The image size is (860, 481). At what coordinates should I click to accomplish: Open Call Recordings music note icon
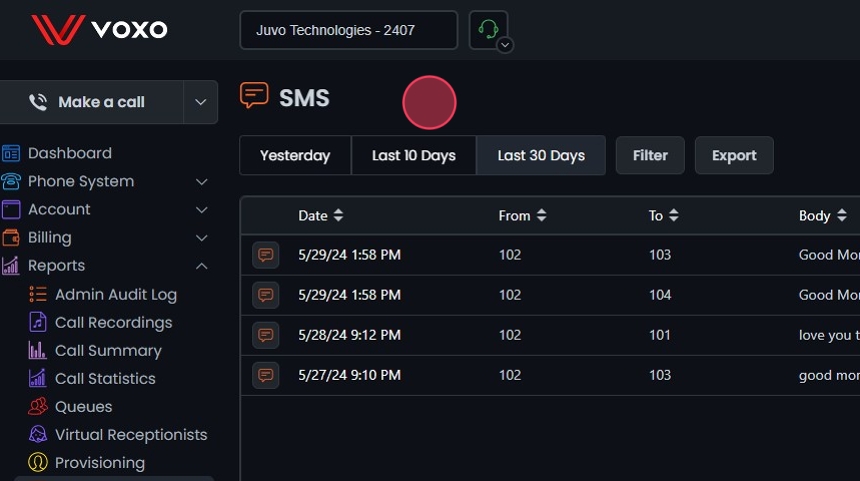coord(38,322)
